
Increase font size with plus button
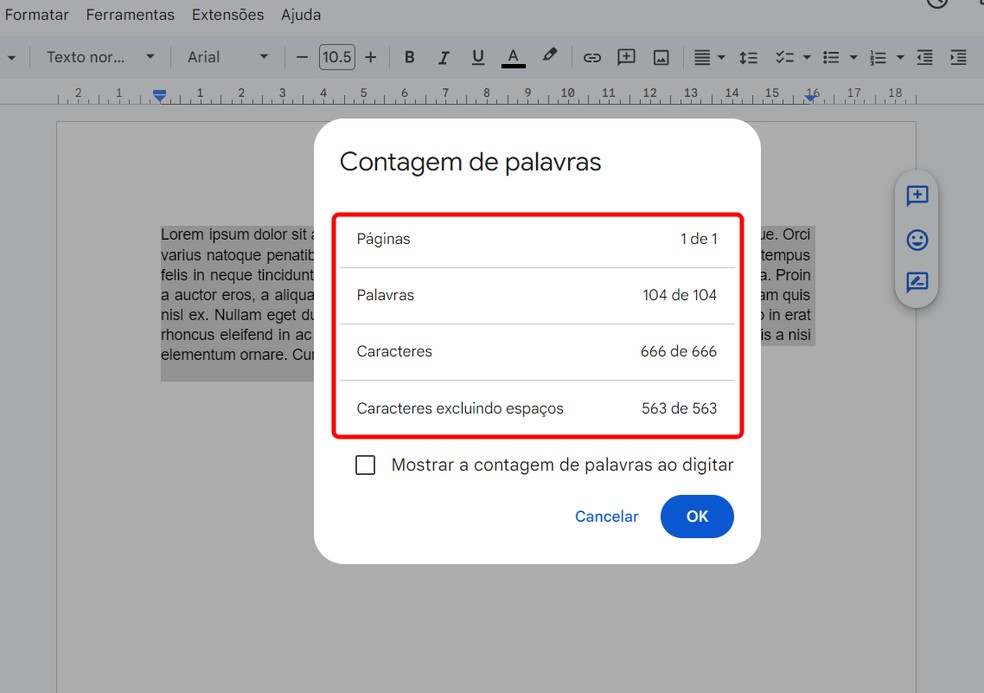click(371, 57)
